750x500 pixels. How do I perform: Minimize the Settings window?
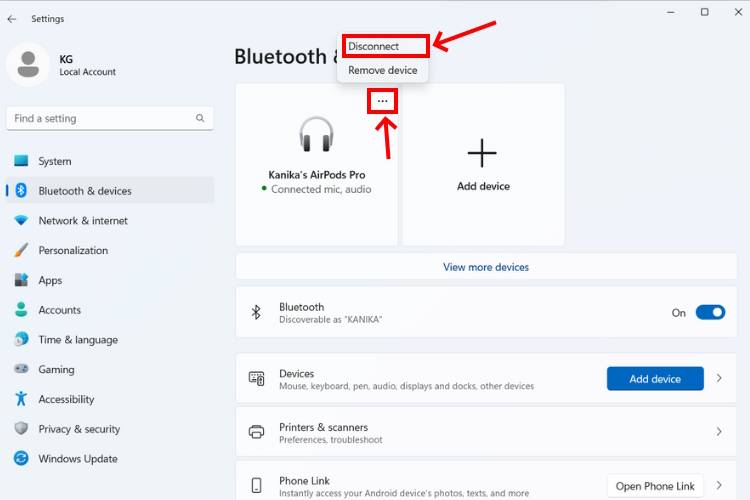(x=671, y=12)
